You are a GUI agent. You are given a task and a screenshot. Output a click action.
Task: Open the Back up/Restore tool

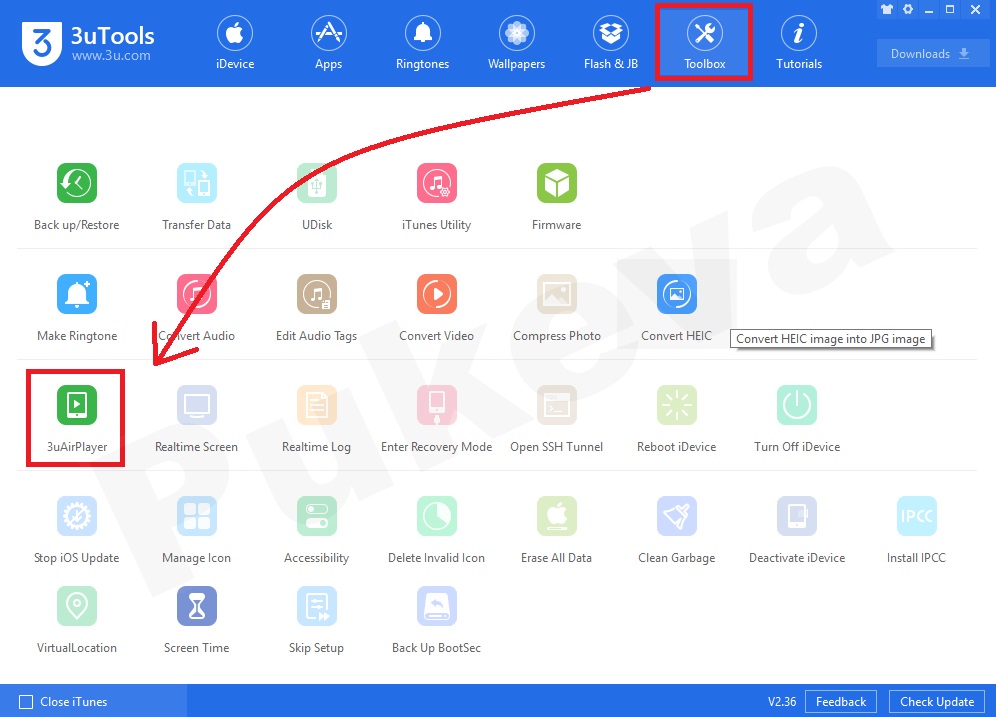click(76, 197)
